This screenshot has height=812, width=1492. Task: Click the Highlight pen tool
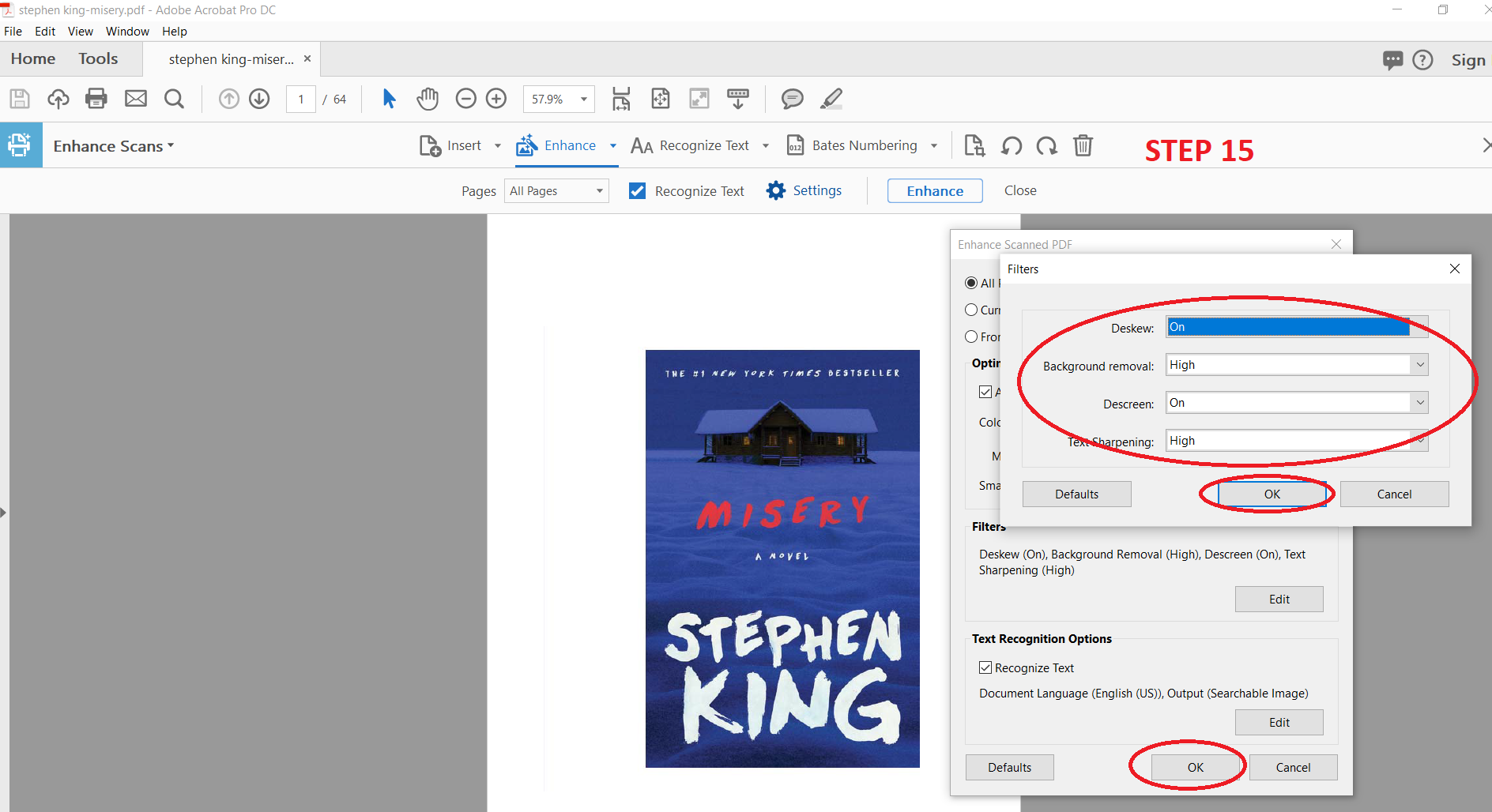click(831, 99)
